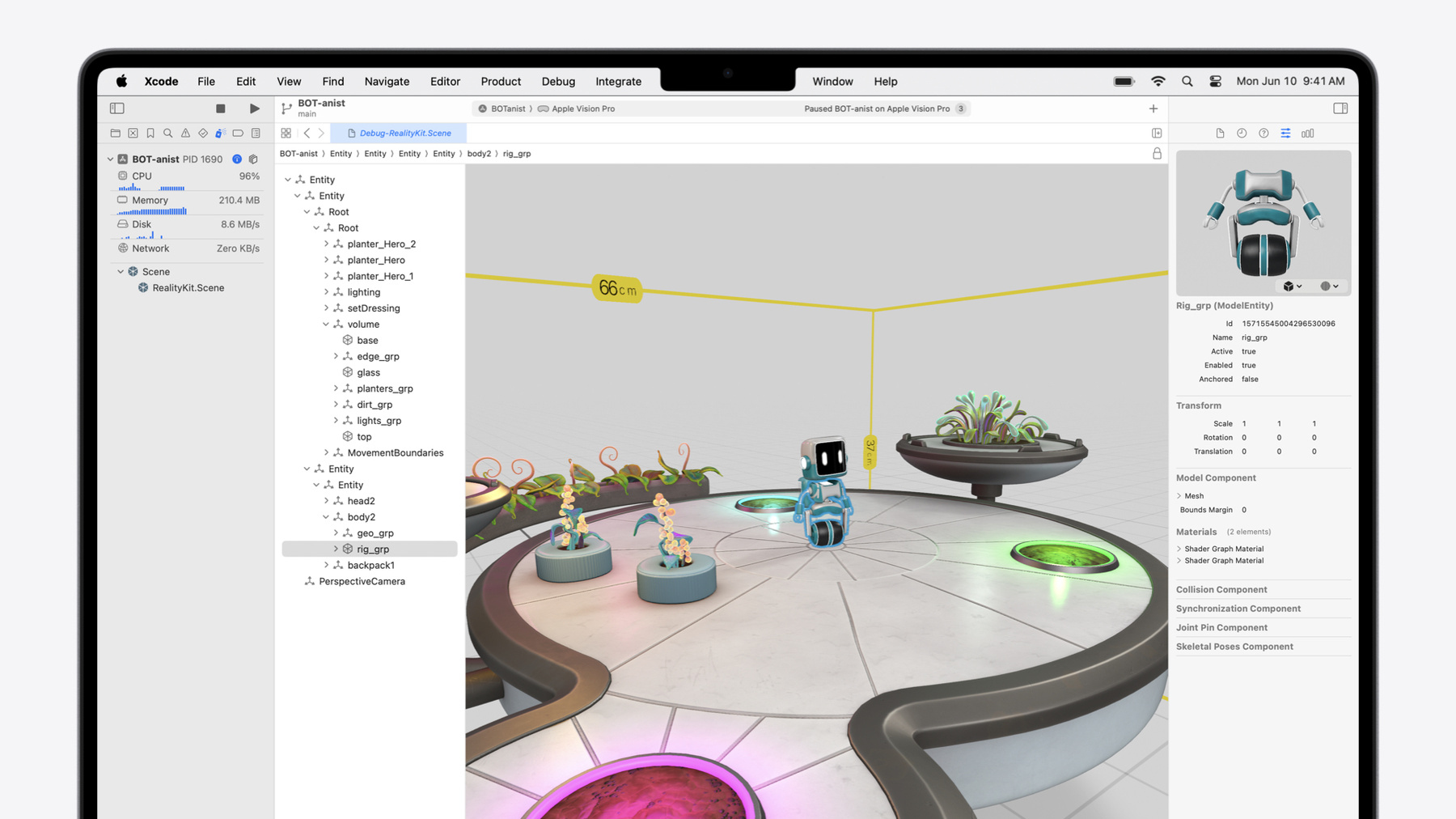Expand the lighting entity
The height and width of the screenshot is (819, 1456).
326,292
